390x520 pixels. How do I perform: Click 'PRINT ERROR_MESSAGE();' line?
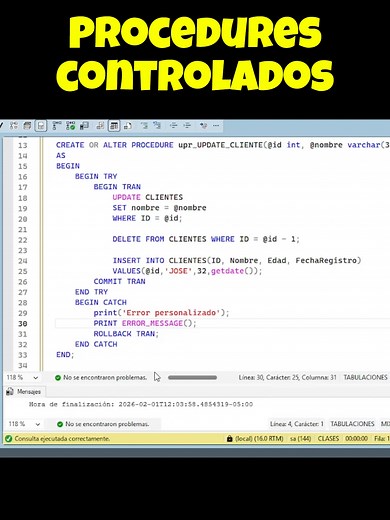(x=145, y=323)
